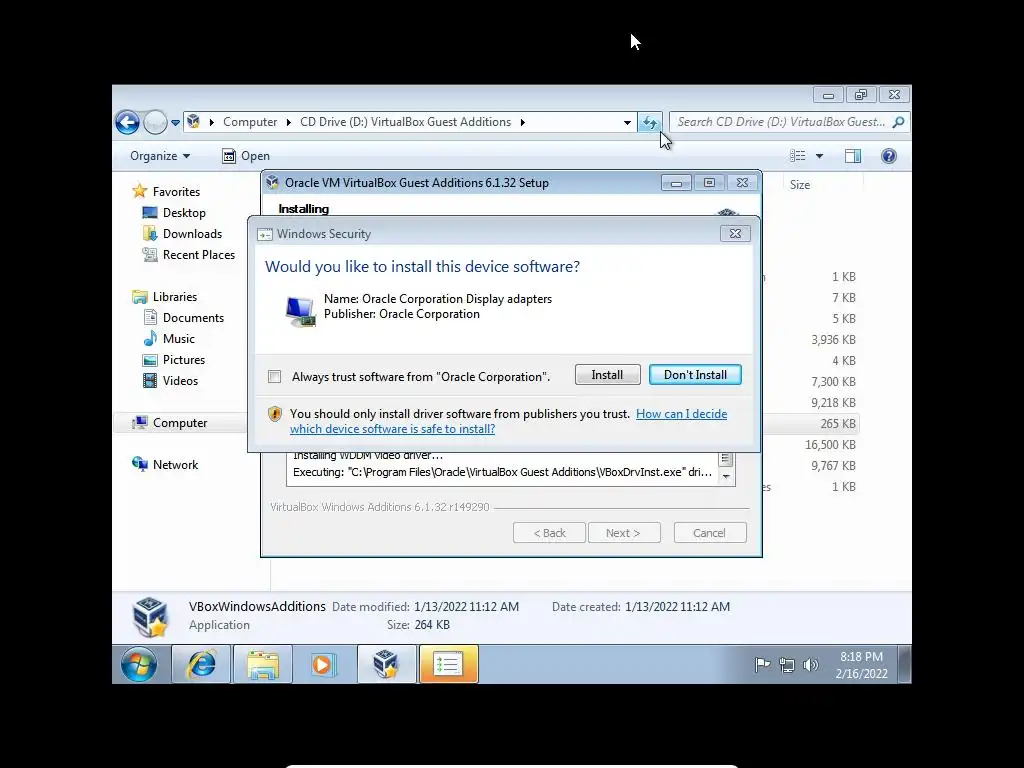The image size is (1024, 768).
Task: Click the magnifier search icon
Action: [899, 122]
